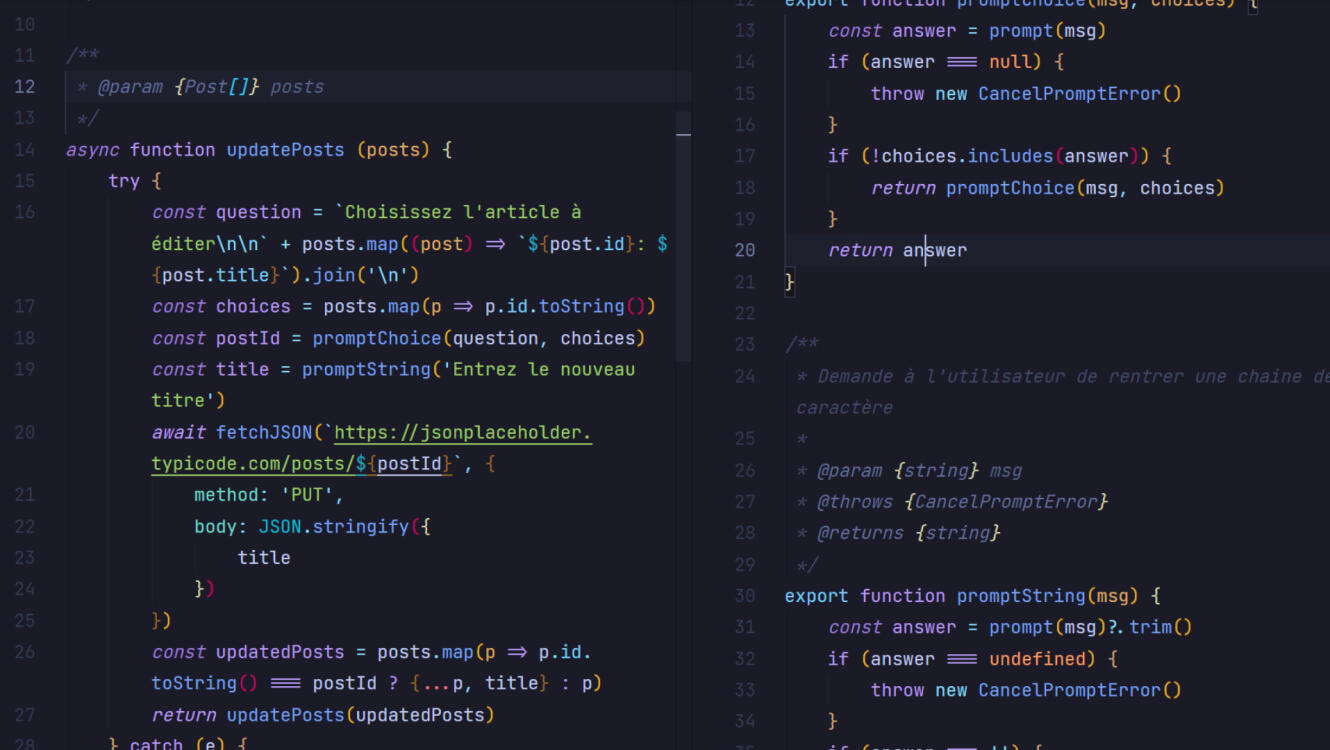
Task: Click the @returns {string} doc tag
Action: click(x=908, y=533)
